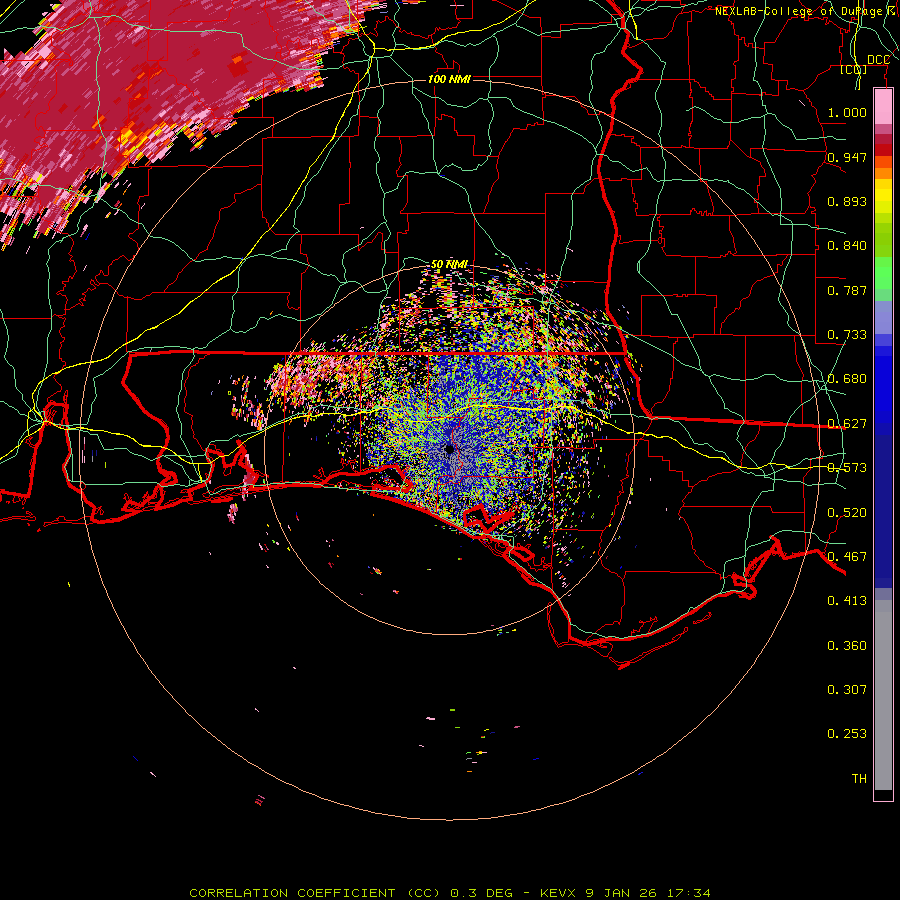Select the 0.733 color scale value
This screenshot has height=900, width=900.
[847, 335]
